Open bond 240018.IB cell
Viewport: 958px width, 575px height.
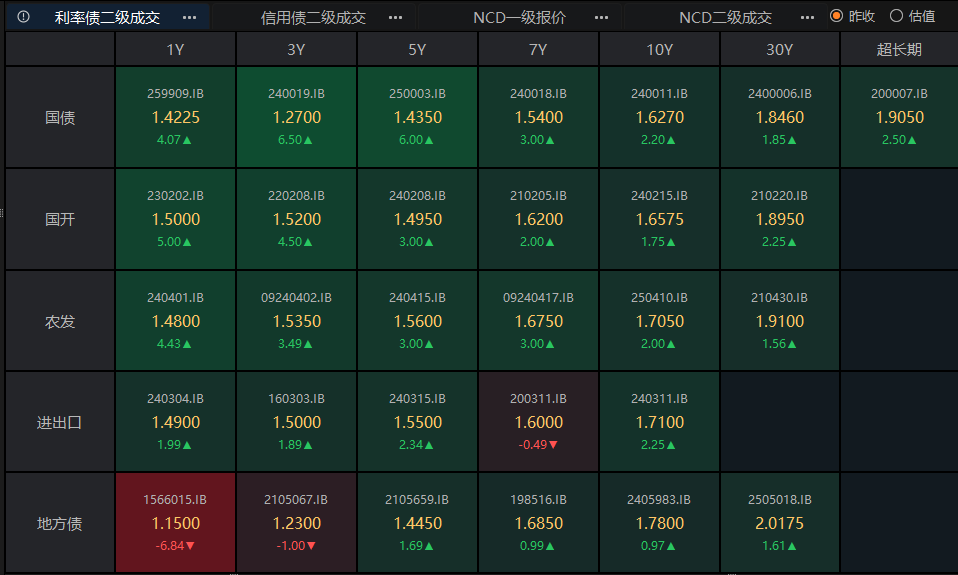[x=538, y=117]
